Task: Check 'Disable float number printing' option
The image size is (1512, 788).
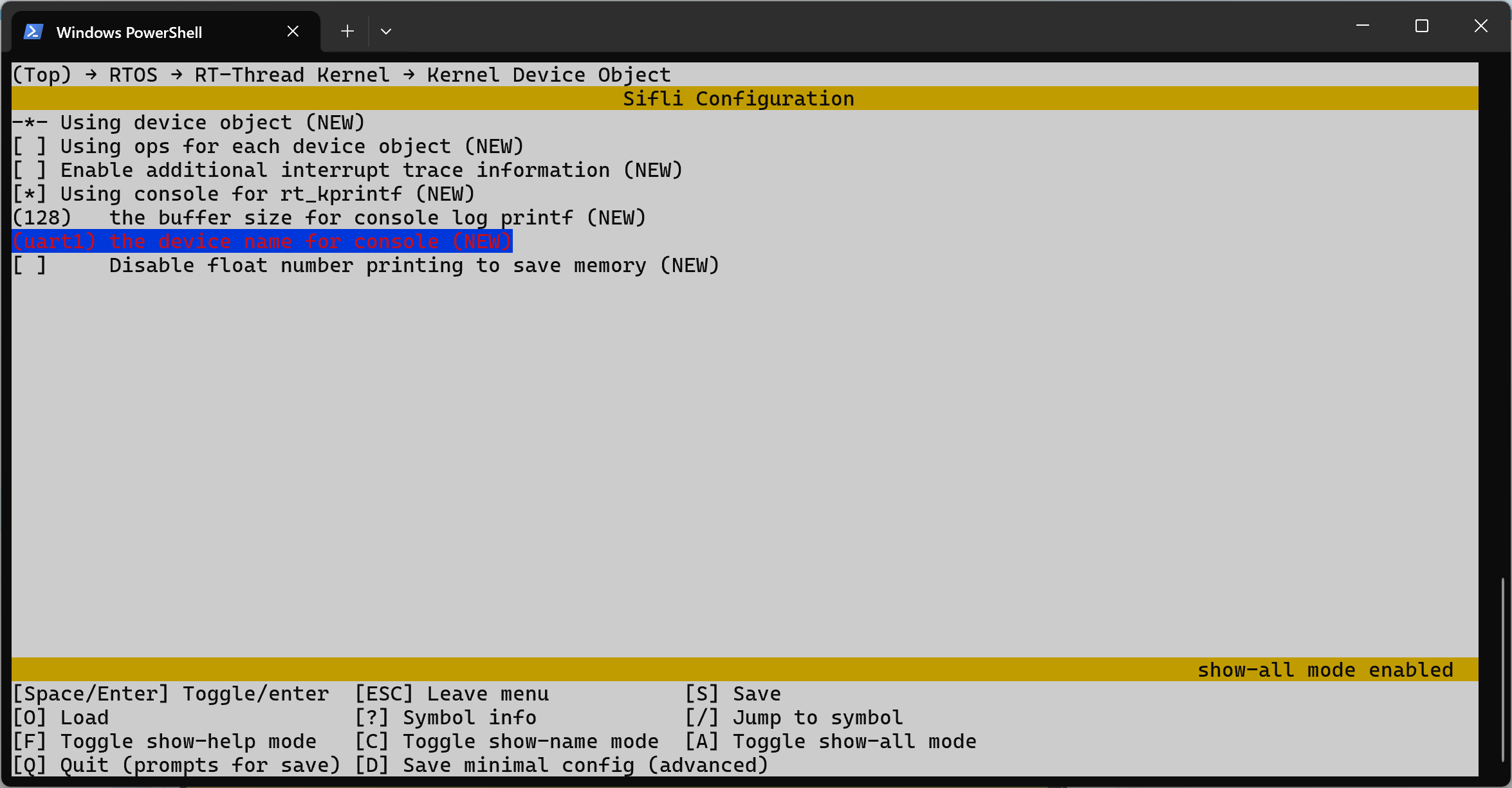Action: click(30, 266)
